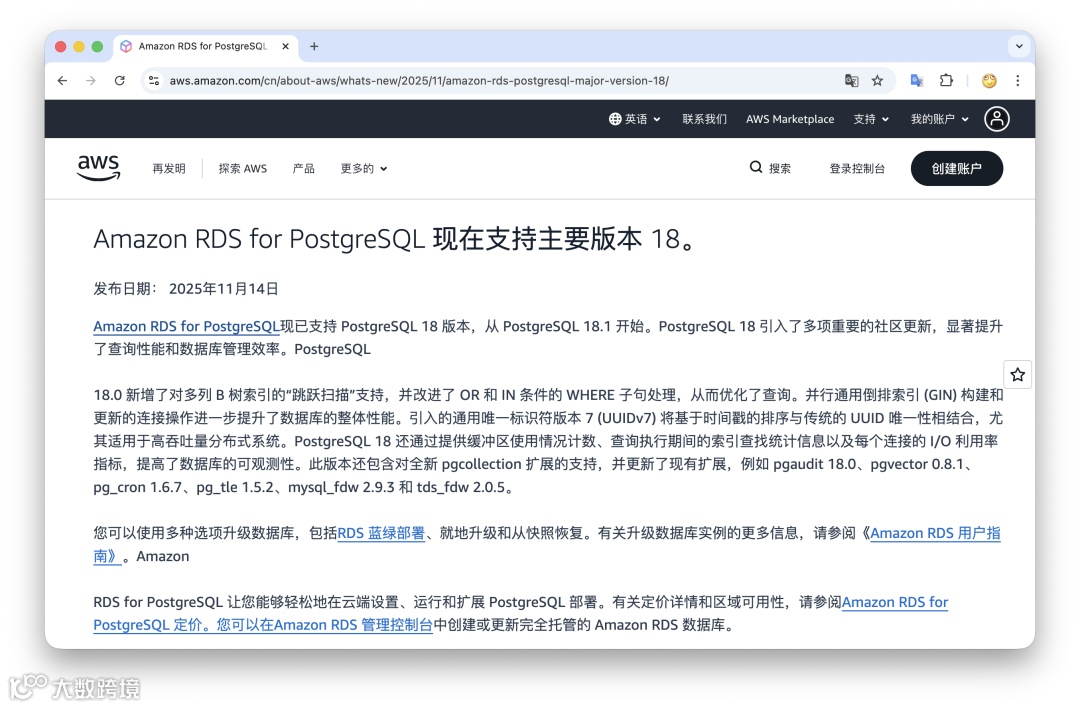This screenshot has width=1080, height=708.
Task: Open the Google Translate extension icon
Action: 917,81
